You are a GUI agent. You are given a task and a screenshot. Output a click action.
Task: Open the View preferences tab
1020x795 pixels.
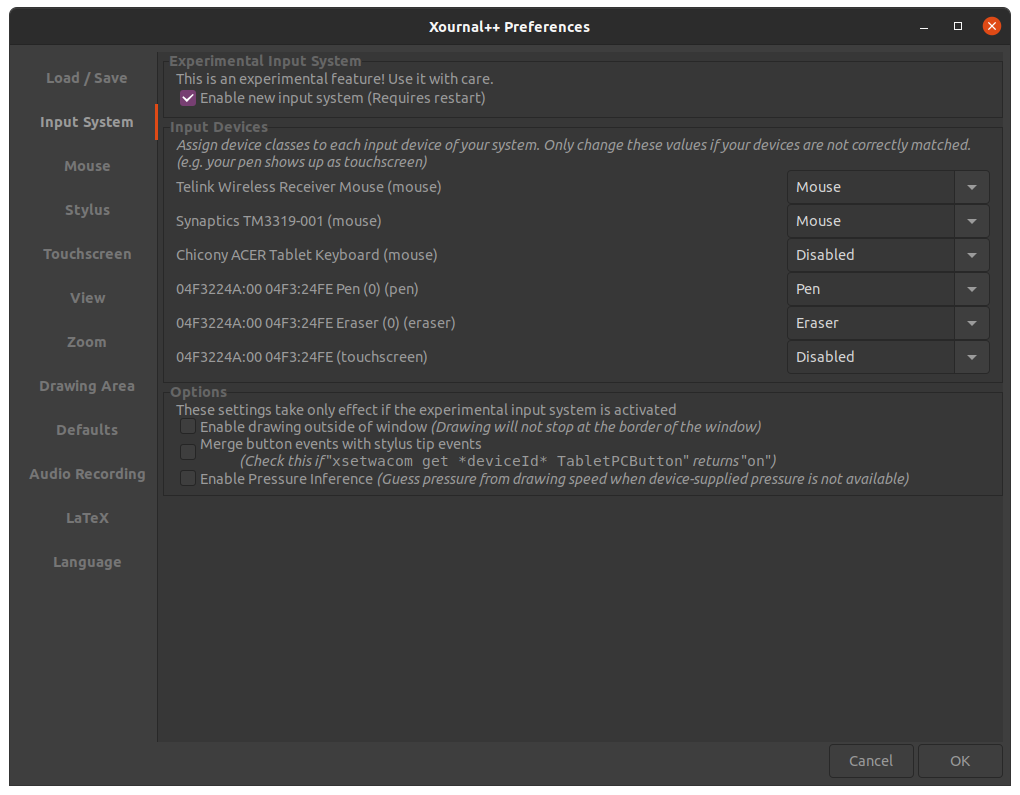click(x=87, y=298)
